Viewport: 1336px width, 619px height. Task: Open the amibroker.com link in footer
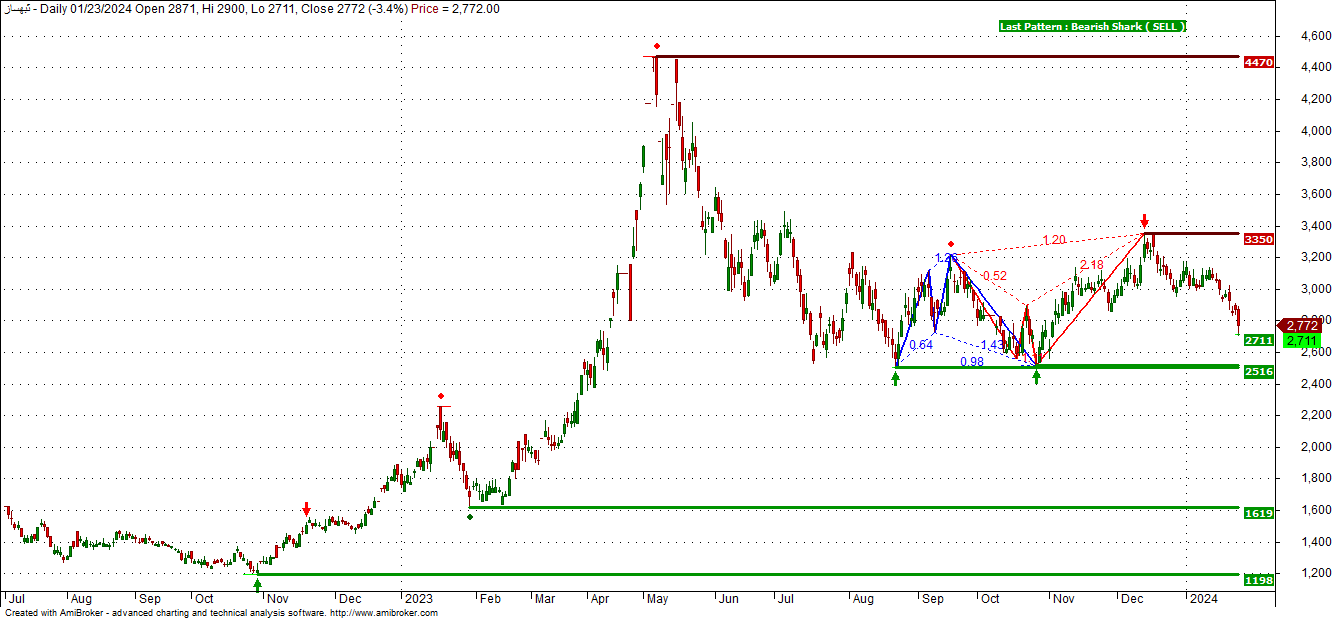(x=383, y=613)
